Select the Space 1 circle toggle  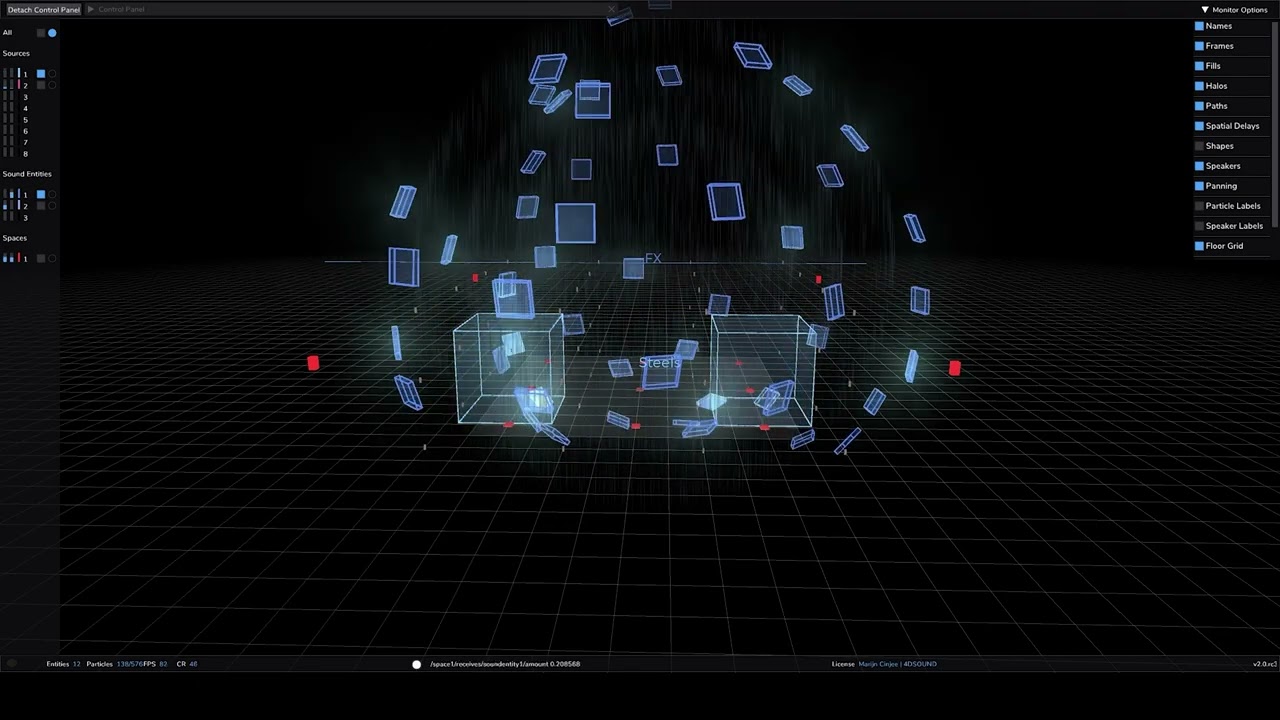[52, 259]
